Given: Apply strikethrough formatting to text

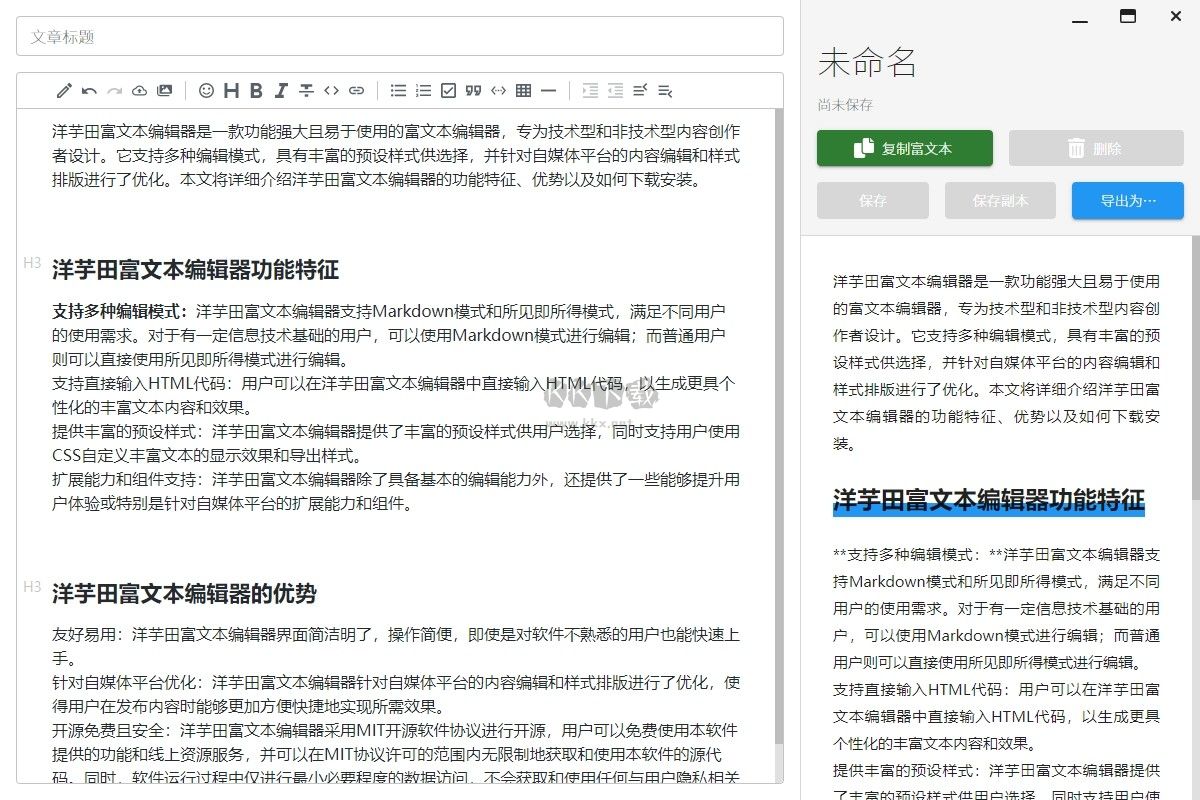Looking at the screenshot, I should click(307, 91).
